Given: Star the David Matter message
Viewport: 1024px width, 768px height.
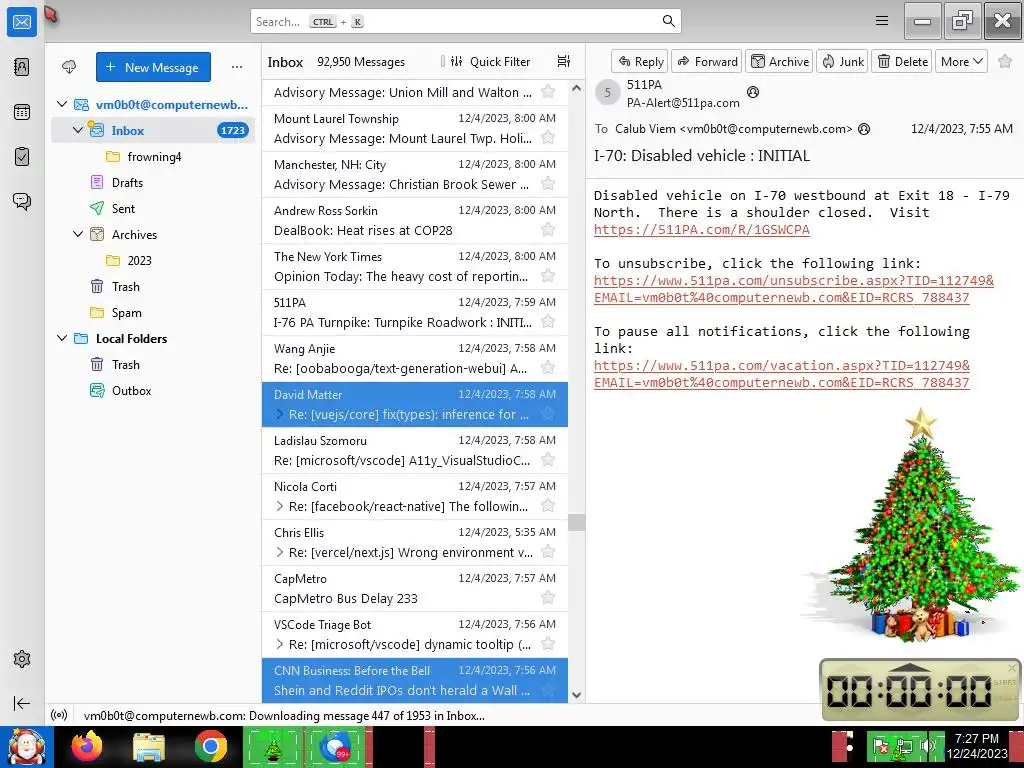Looking at the screenshot, I should tap(548, 414).
